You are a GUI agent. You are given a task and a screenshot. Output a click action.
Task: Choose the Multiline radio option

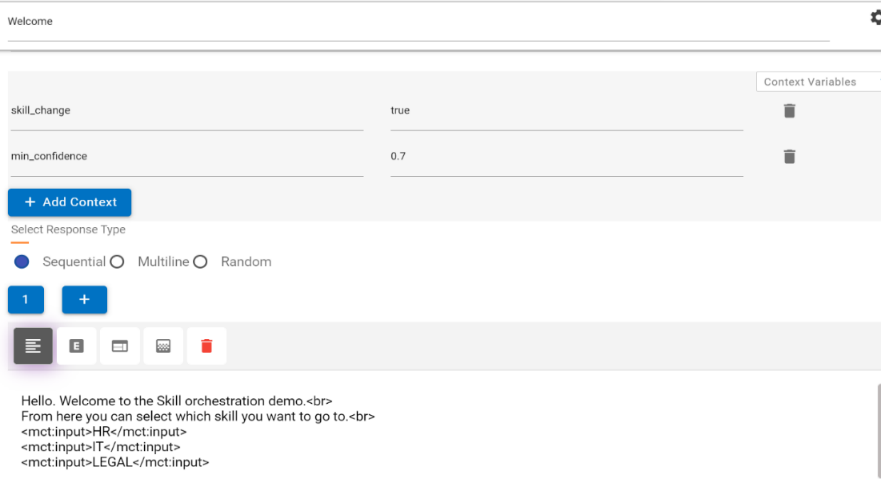pyautogui.click(x=117, y=262)
